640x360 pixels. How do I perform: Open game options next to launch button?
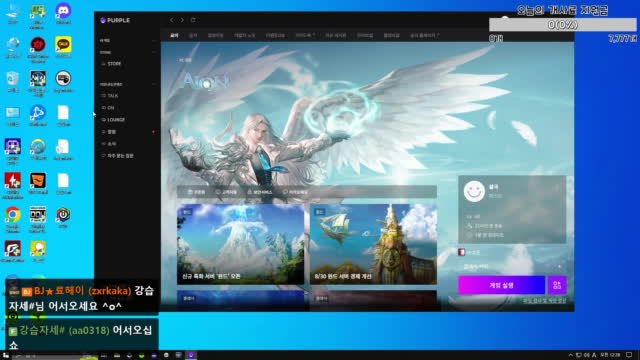(557, 285)
